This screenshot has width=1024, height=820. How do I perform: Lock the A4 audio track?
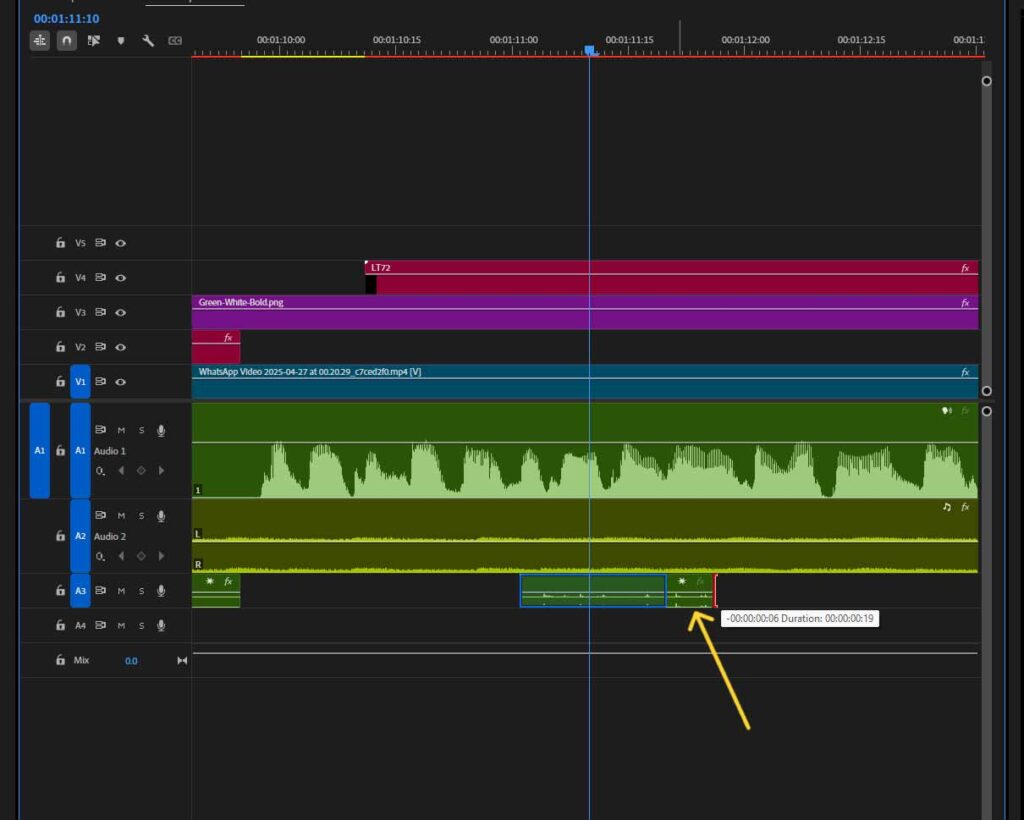tap(60, 624)
